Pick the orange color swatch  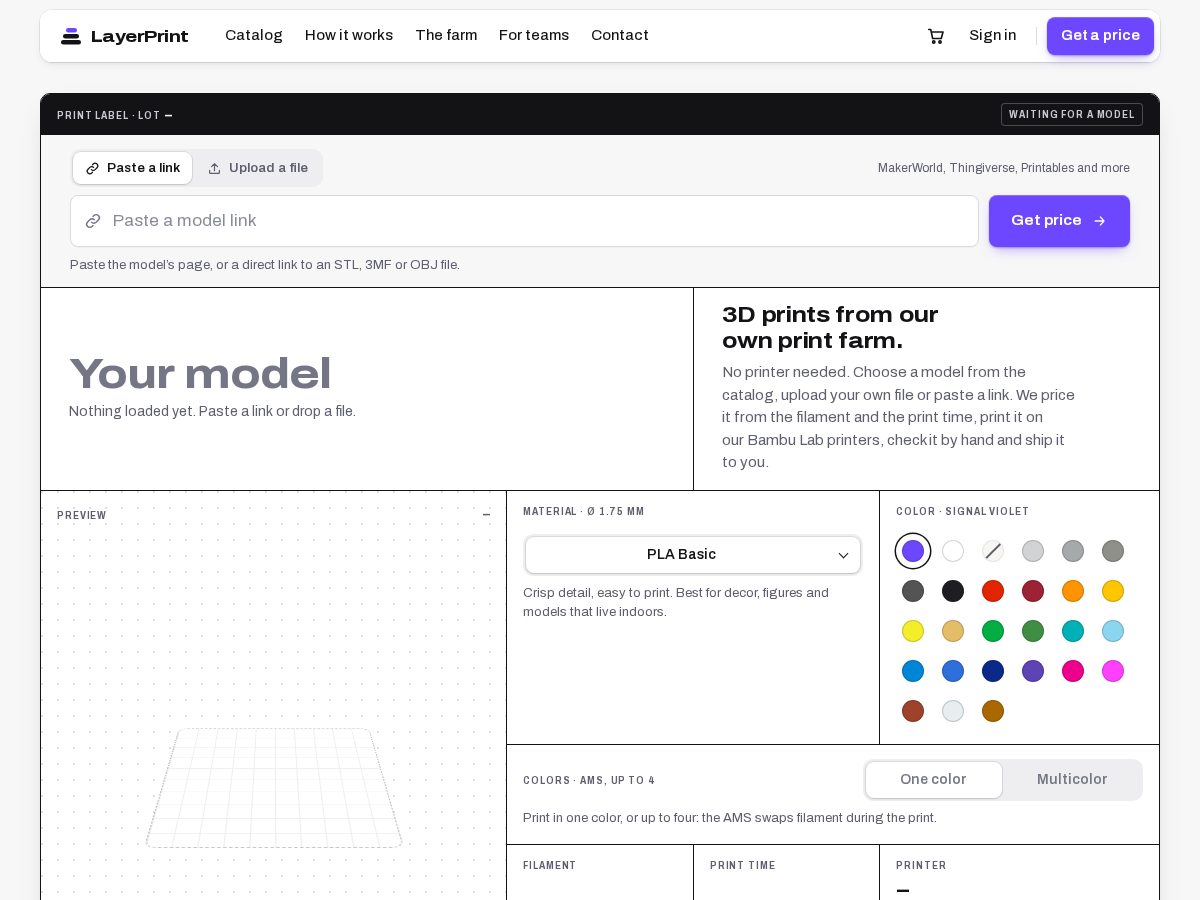click(1073, 591)
